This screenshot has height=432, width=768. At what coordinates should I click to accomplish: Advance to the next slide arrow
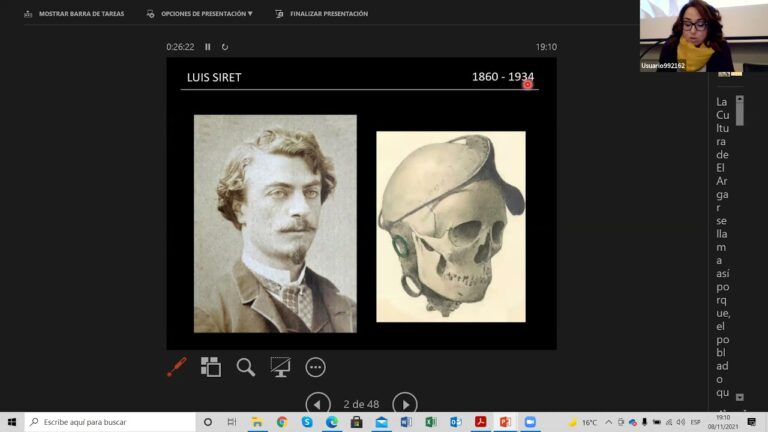(x=404, y=404)
